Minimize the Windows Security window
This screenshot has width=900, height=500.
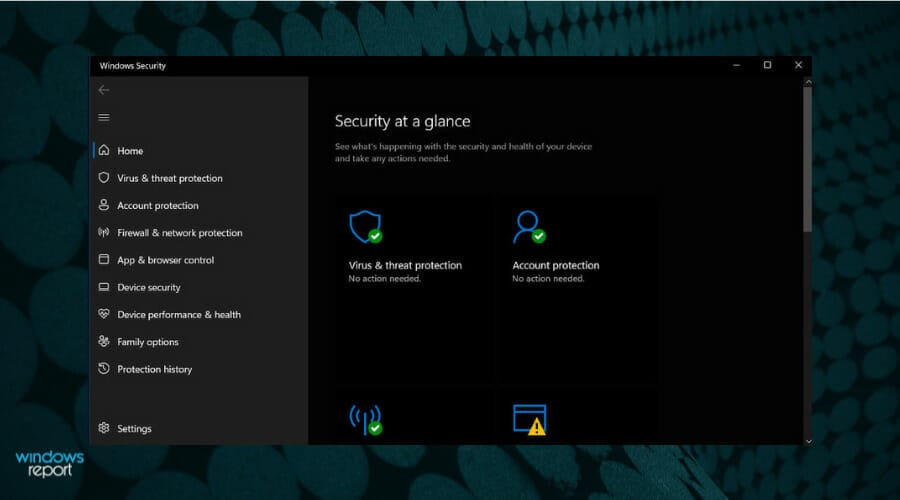click(x=736, y=65)
